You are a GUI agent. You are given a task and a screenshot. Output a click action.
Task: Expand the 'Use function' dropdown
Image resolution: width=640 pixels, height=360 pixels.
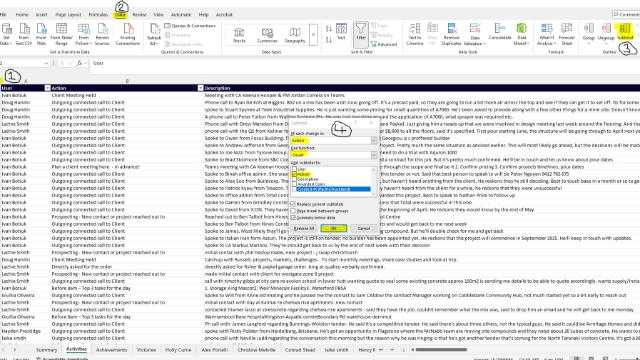373,155
